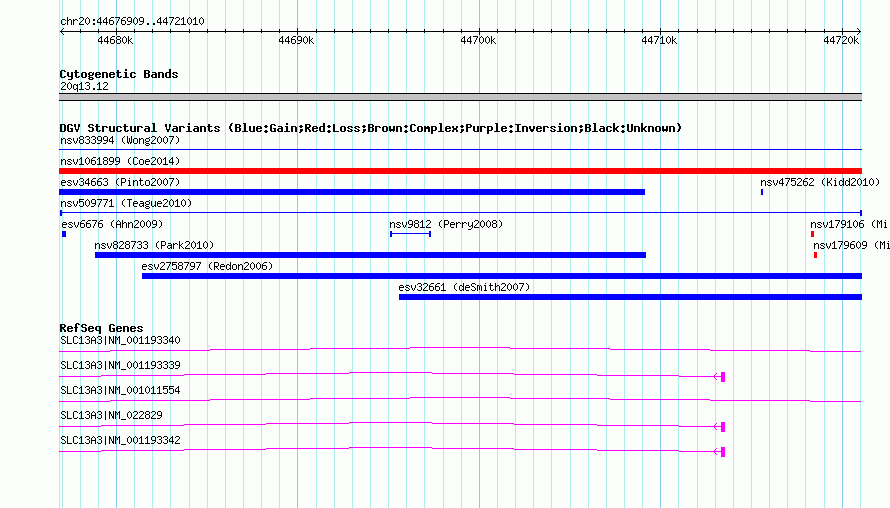Click the ruler's left arrow end
This screenshot has width=890, height=508.
coord(62,31)
